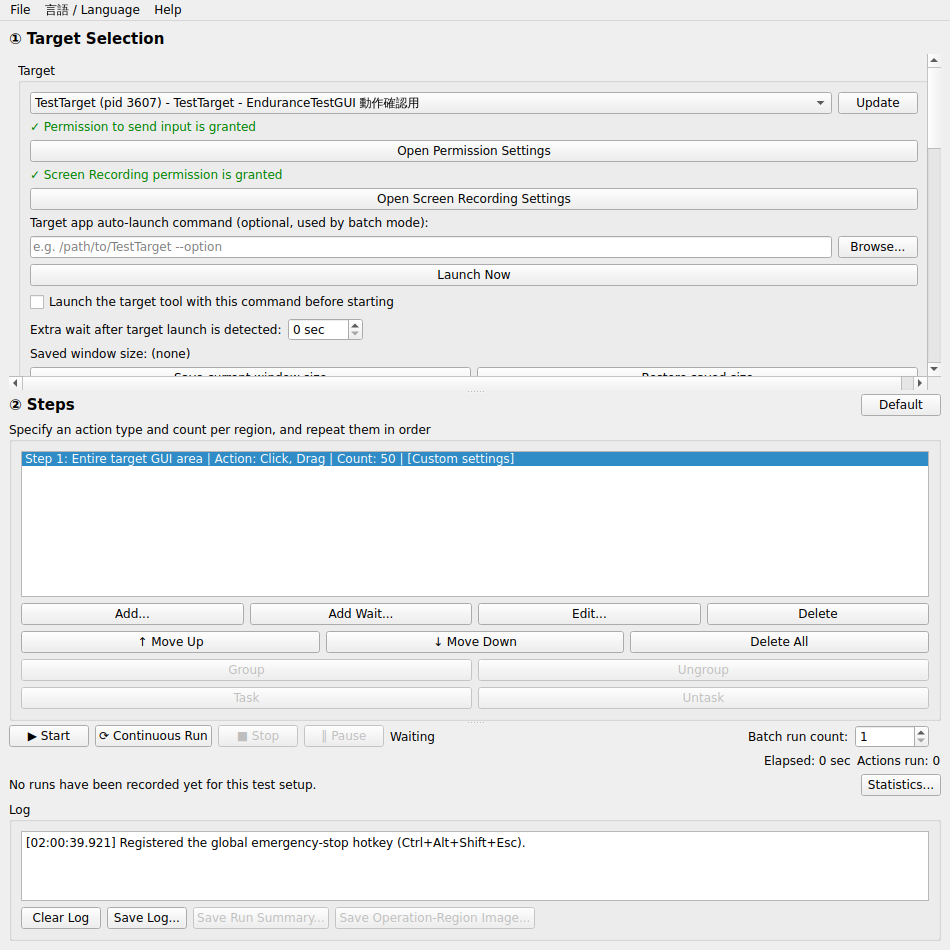
Task: Click the Clear Log button
Action: (61, 918)
